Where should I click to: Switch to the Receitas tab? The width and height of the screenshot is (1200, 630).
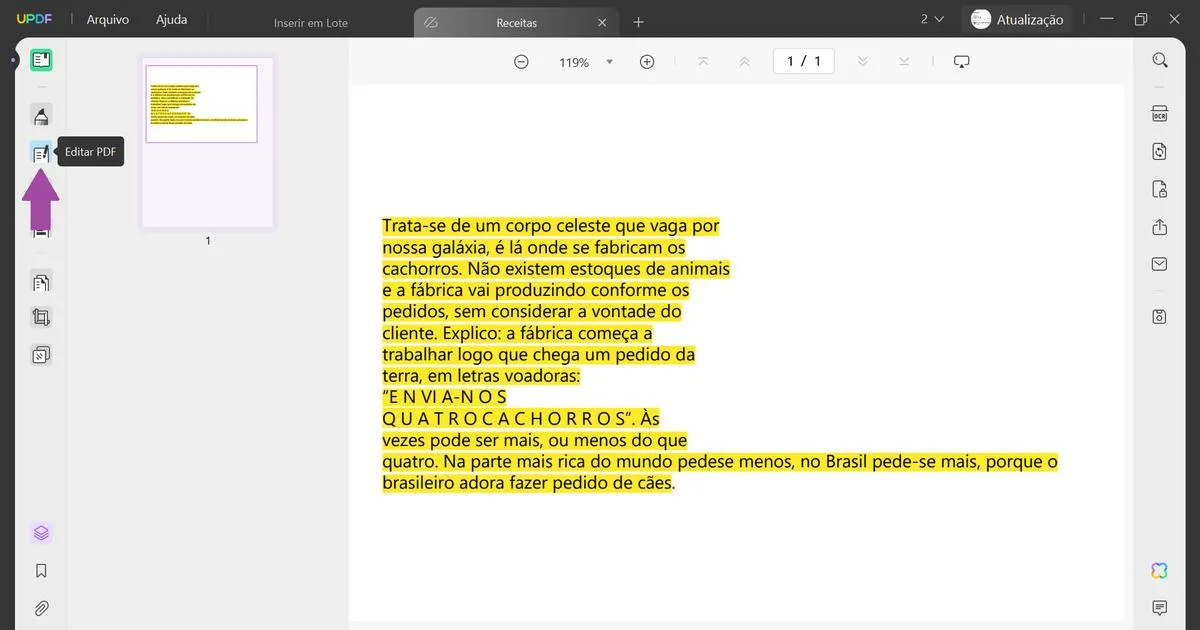pos(520,21)
